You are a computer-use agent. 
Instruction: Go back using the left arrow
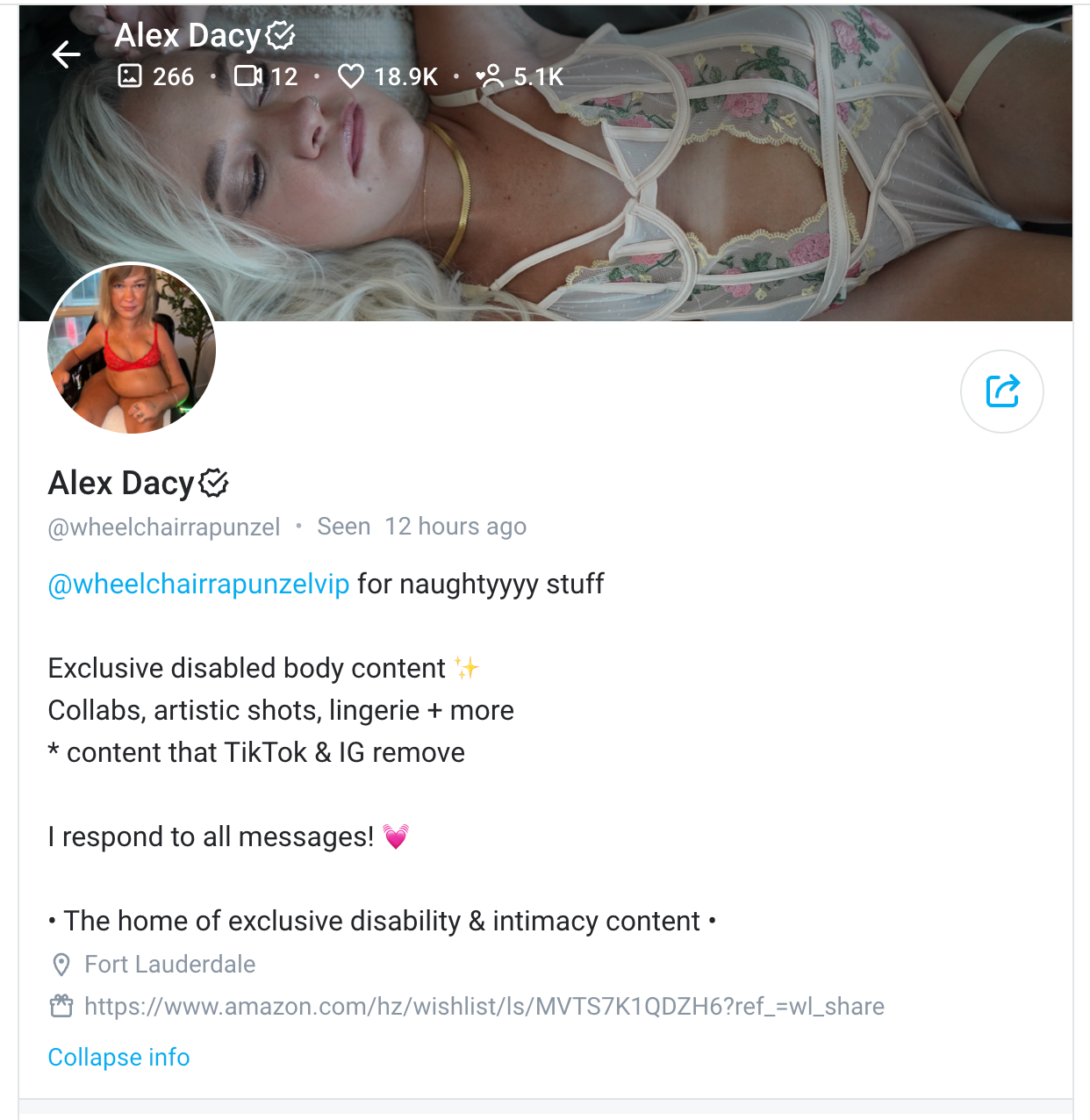[x=67, y=54]
